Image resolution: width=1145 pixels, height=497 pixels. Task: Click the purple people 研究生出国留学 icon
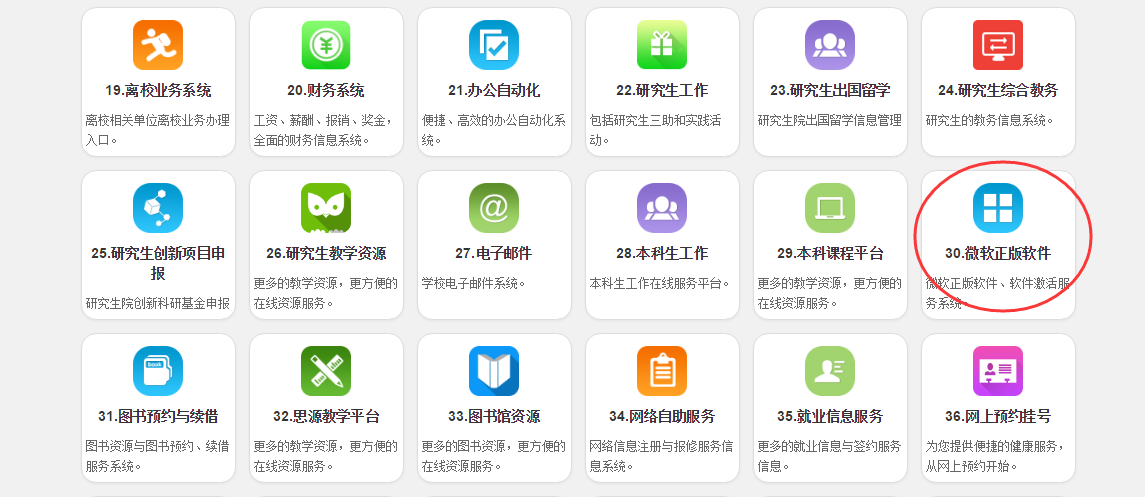pos(830,45)
